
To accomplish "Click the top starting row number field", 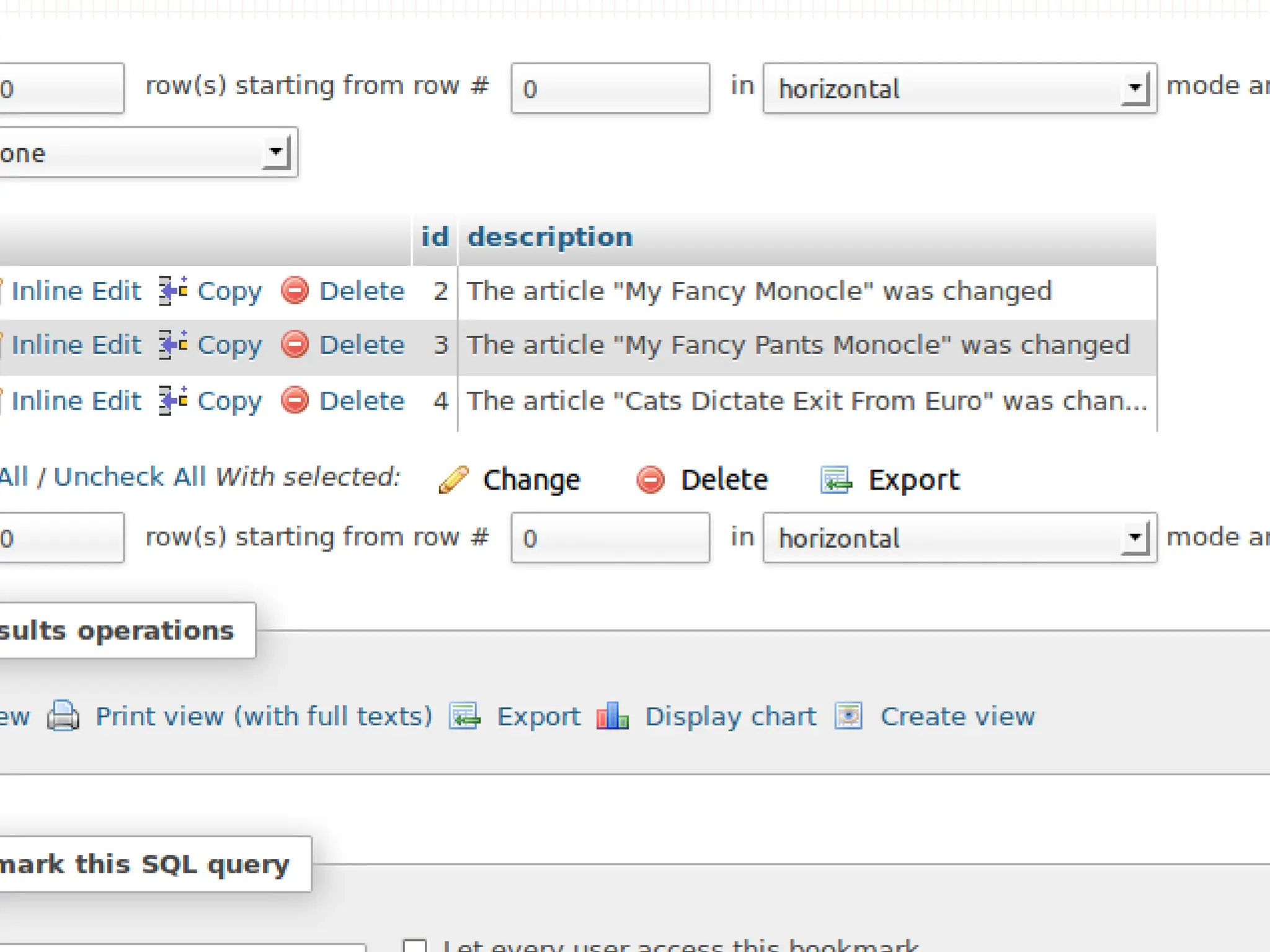I will 610,89.
